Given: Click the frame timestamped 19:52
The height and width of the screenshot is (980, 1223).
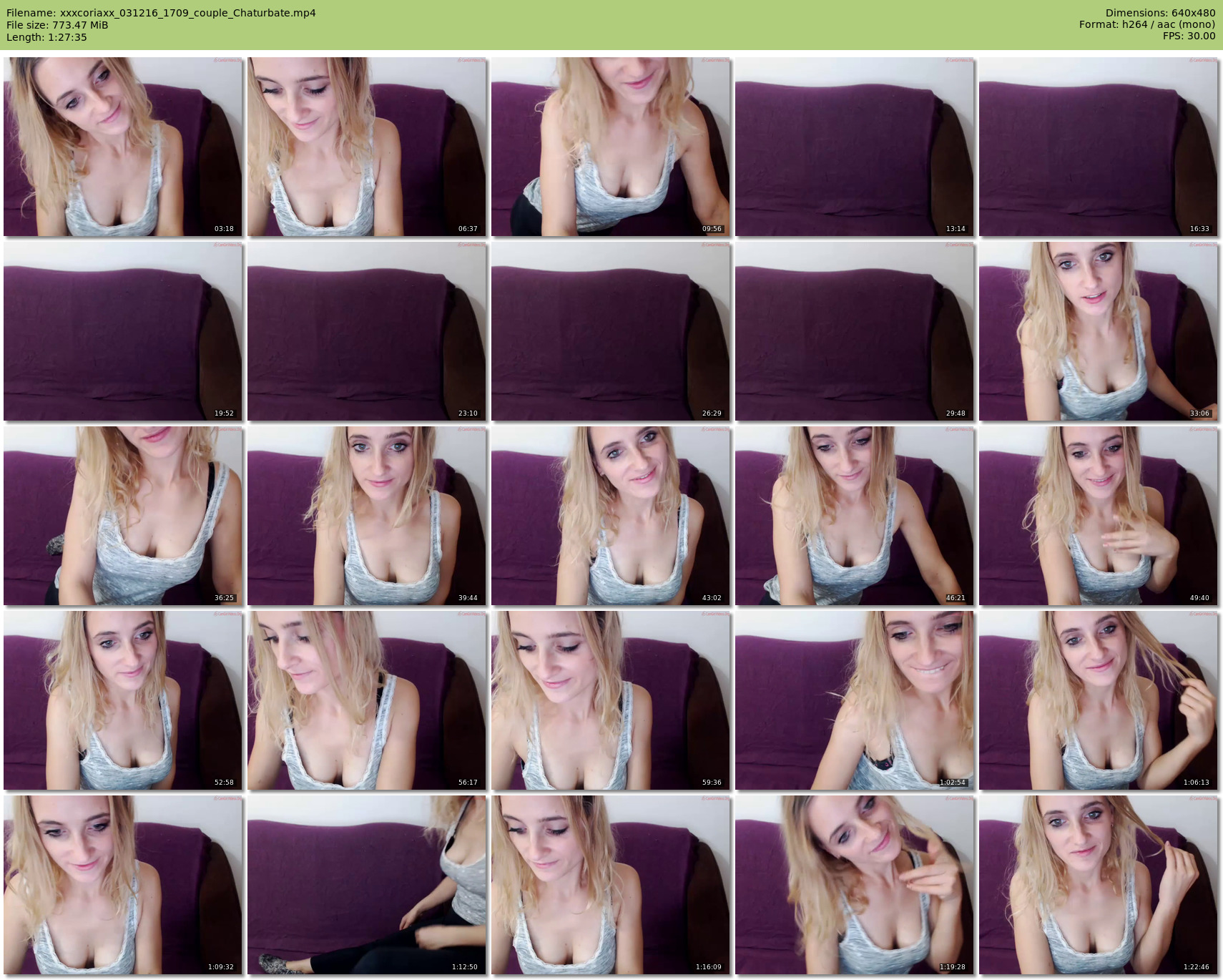Looking at the screenshot, I should (x=123, y=331).
